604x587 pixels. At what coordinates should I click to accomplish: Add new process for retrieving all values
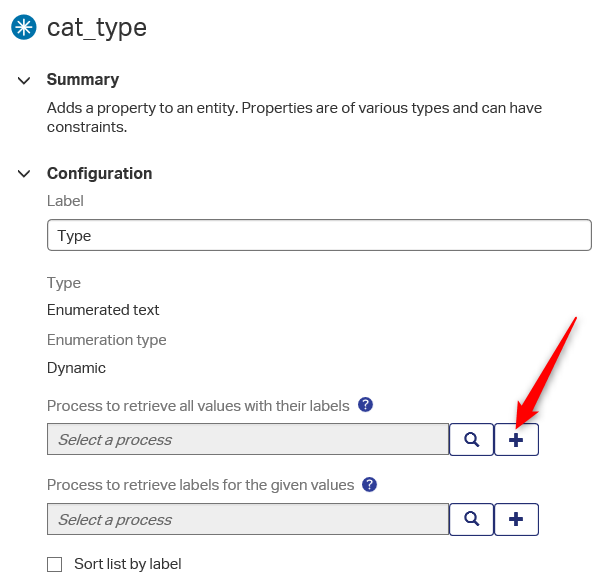(x=516, y=439)
